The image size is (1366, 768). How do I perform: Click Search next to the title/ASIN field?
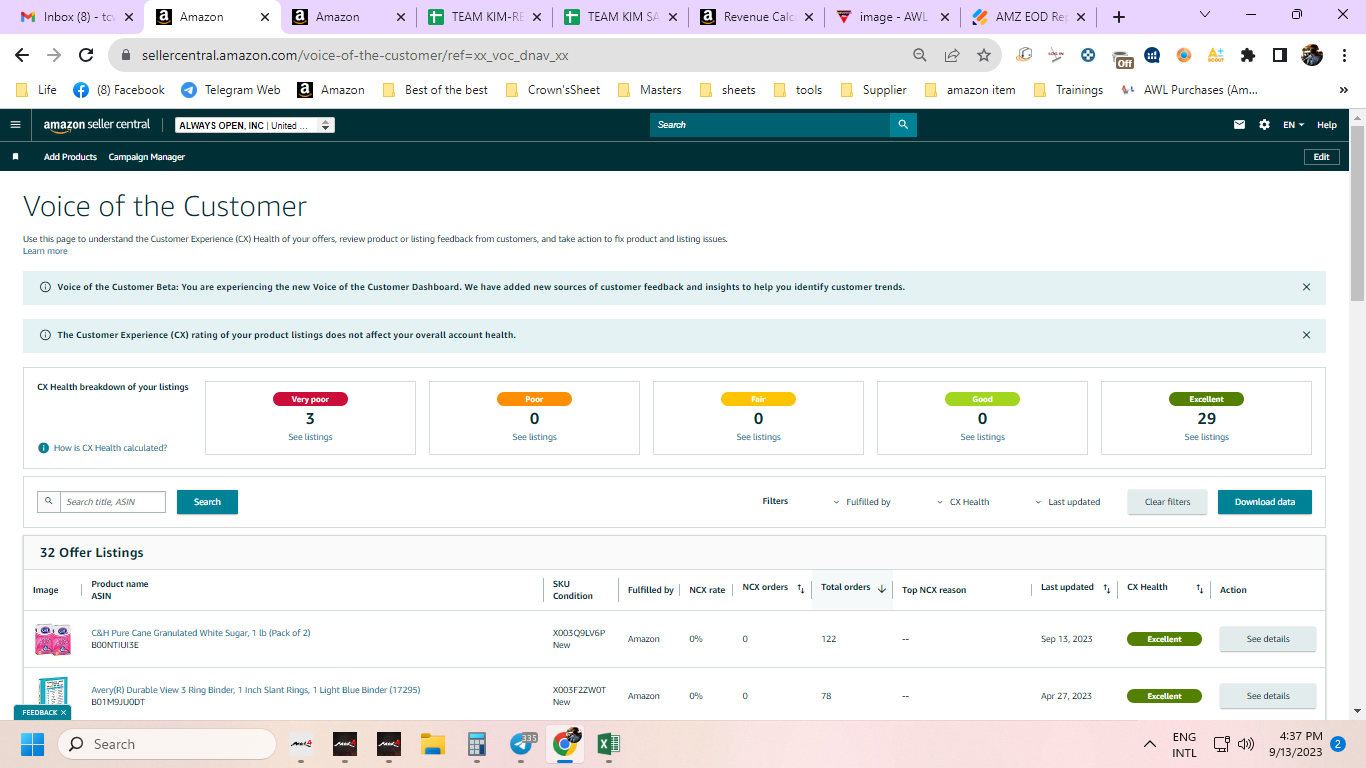click(x=207, y=502)
